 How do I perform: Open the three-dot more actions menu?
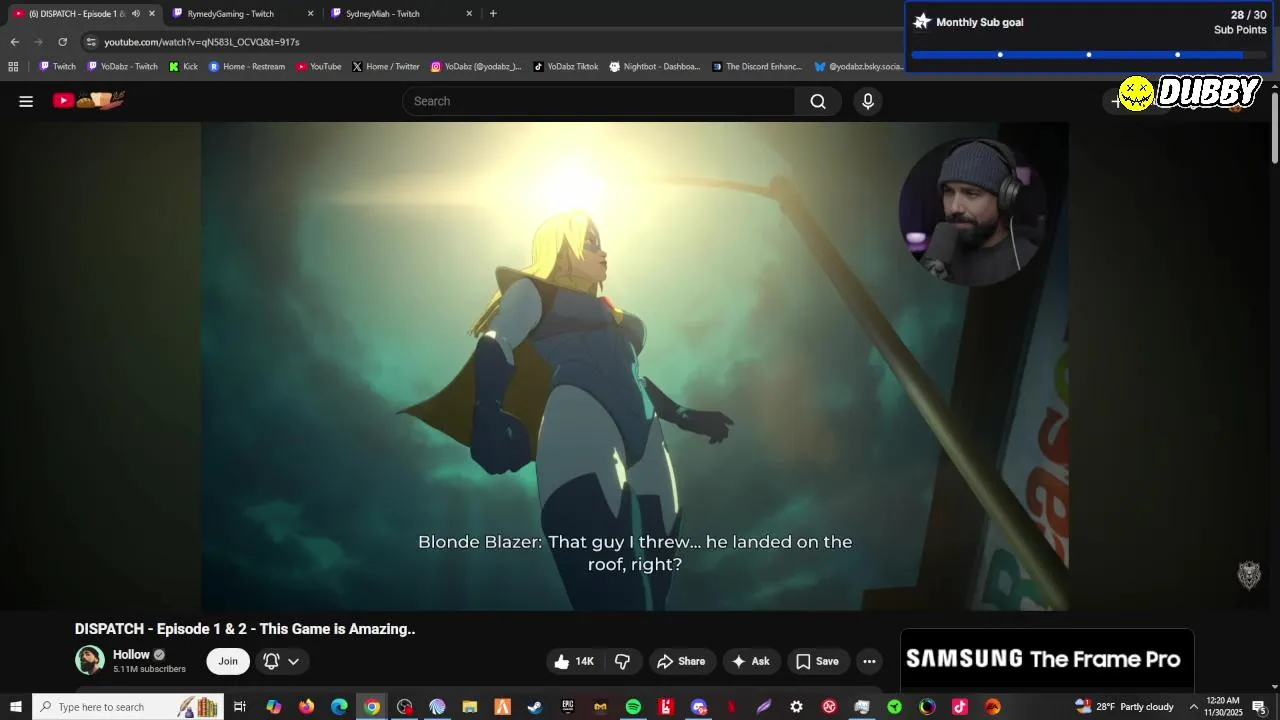[x=869, y=661]
